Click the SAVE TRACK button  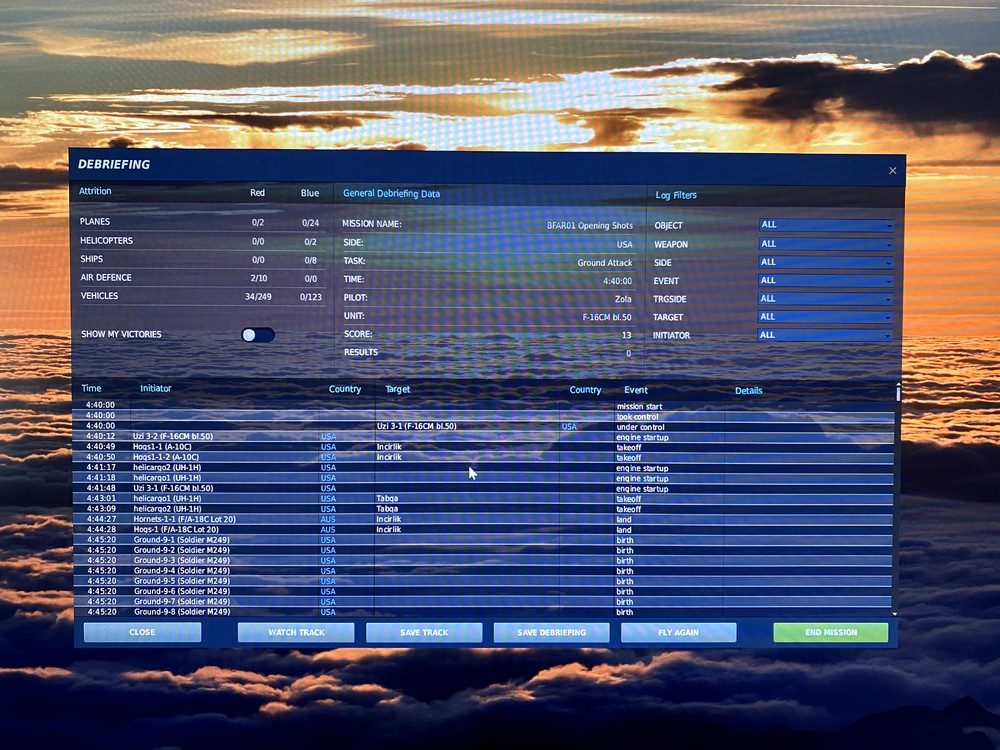(x=424, y=632)
